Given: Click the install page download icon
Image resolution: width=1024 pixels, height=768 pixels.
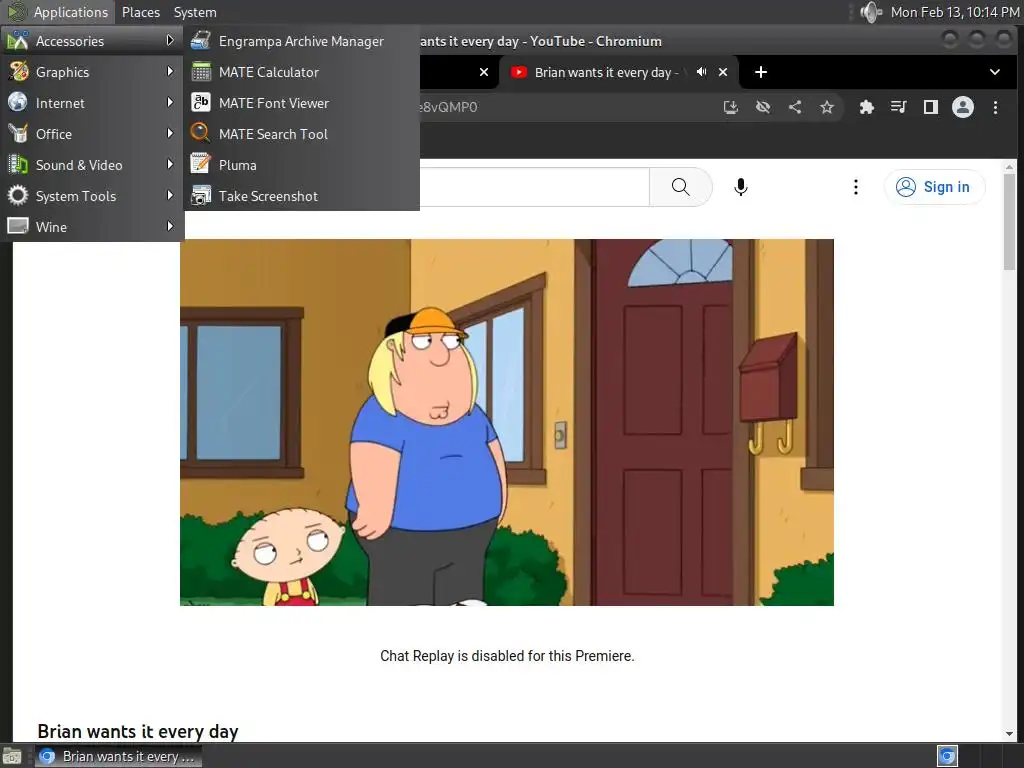Looking at the screenshot, I should pyautogui.click(x=731, y=107).
